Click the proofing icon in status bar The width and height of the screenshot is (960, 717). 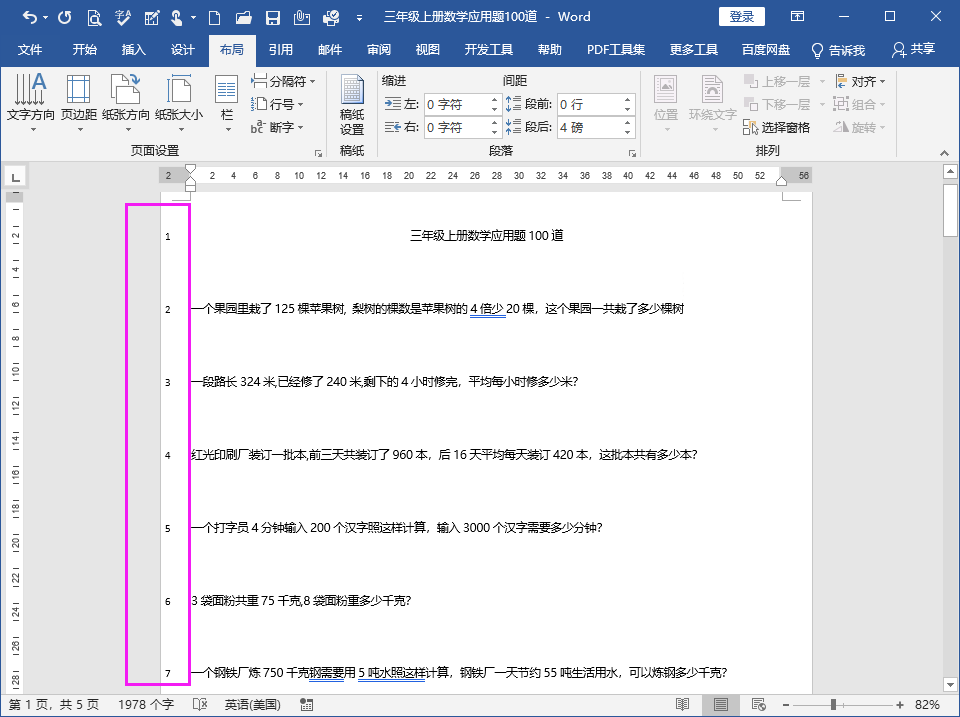point(200,705)
